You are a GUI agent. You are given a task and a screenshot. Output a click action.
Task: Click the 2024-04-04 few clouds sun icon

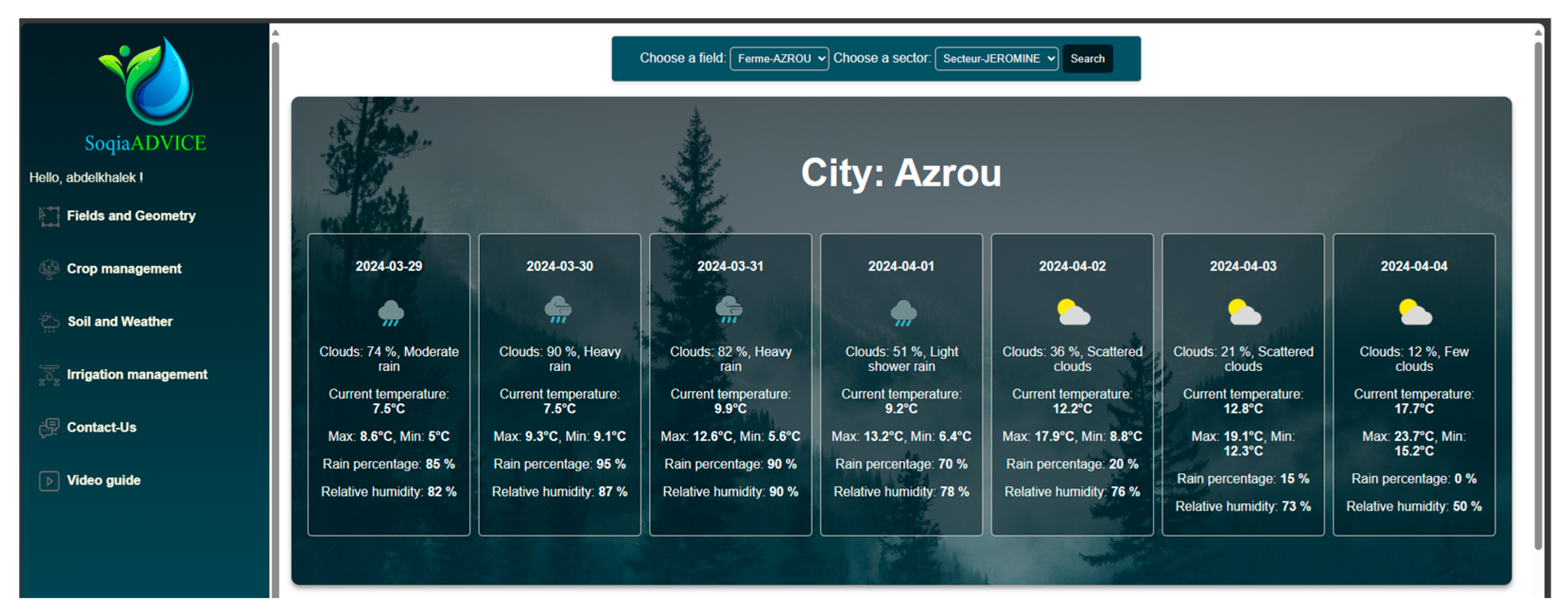(x=1415, y=312)
